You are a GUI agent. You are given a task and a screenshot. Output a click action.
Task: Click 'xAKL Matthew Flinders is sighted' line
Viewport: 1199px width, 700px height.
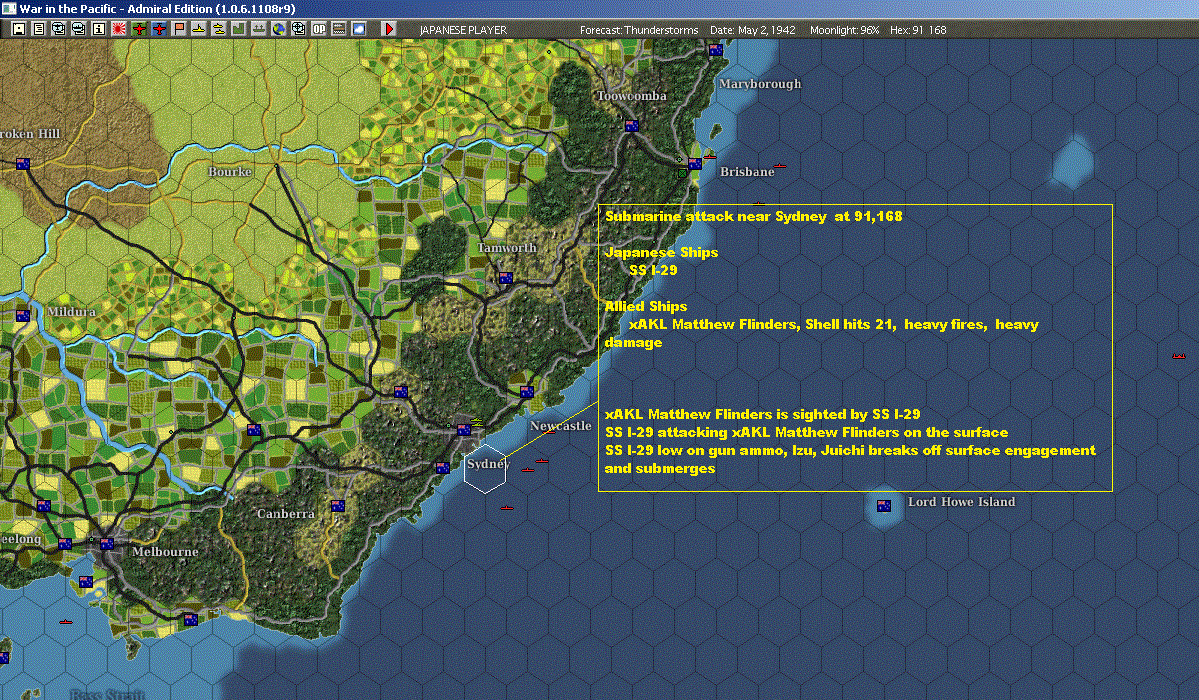[762, 415]
